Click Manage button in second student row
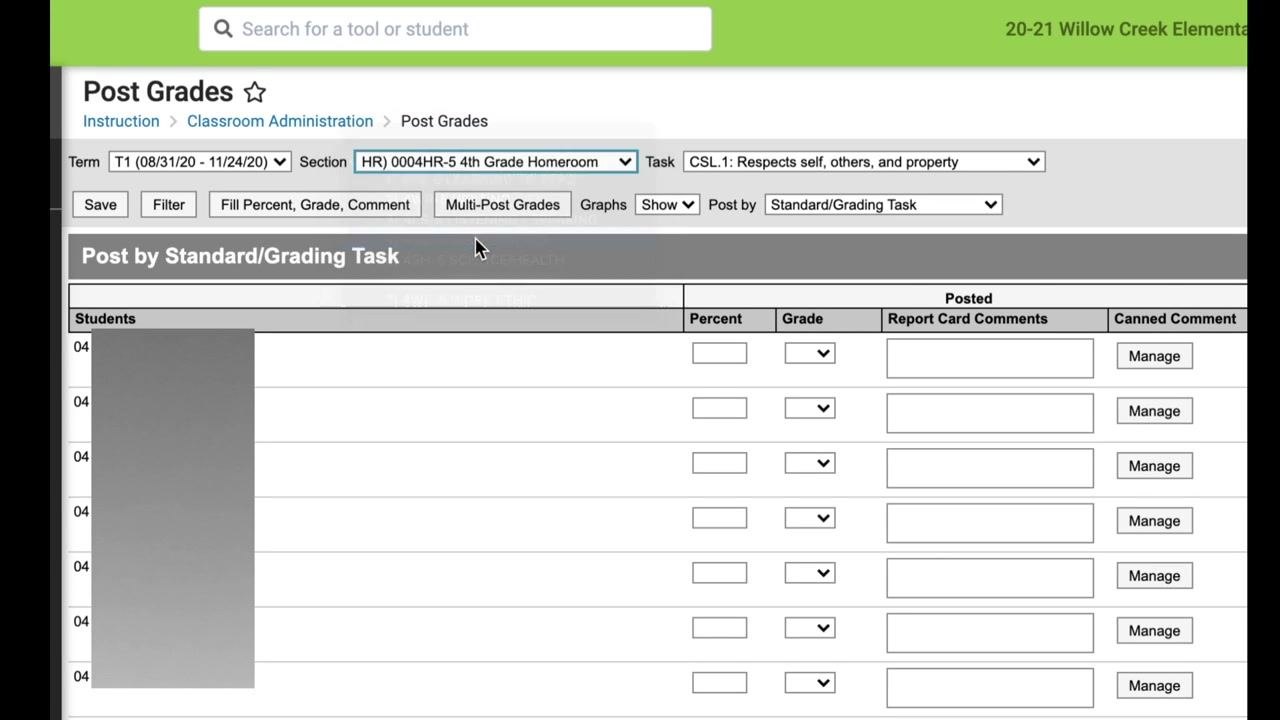 (1154, 411)
